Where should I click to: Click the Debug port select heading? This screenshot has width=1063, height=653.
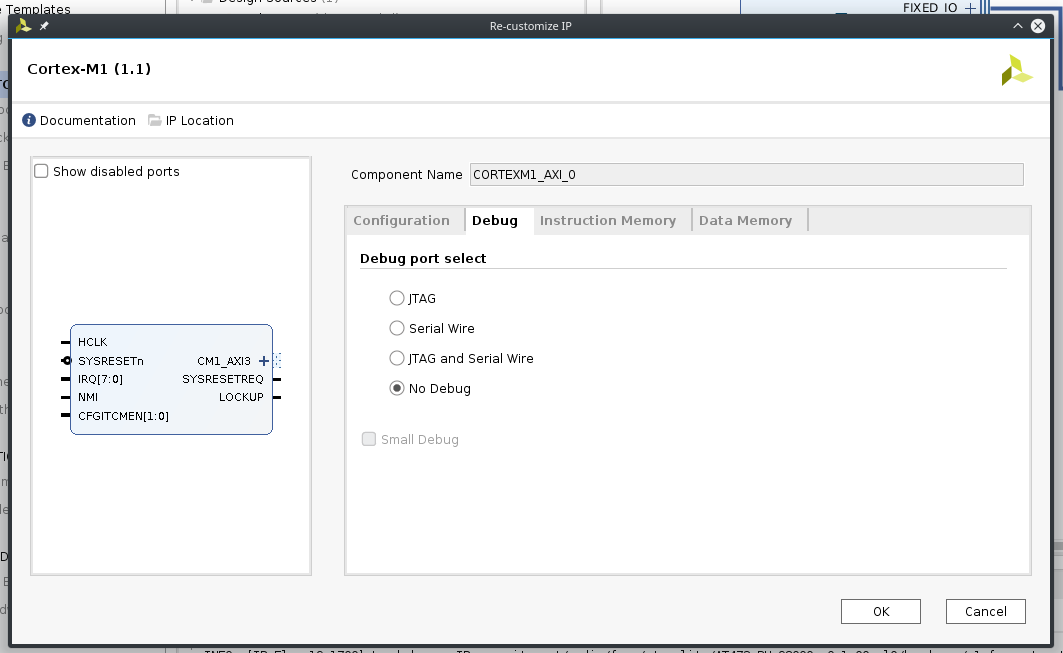[423, 258]
